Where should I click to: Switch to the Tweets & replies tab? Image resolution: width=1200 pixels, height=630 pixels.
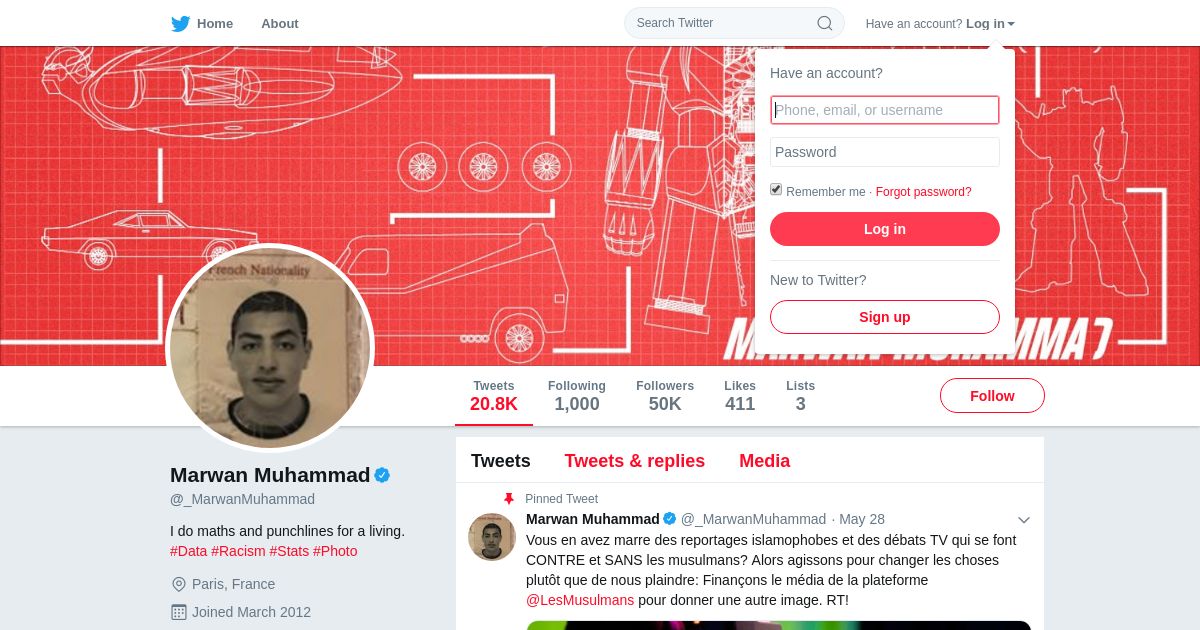pyautogui.click(x=635, y=461)
